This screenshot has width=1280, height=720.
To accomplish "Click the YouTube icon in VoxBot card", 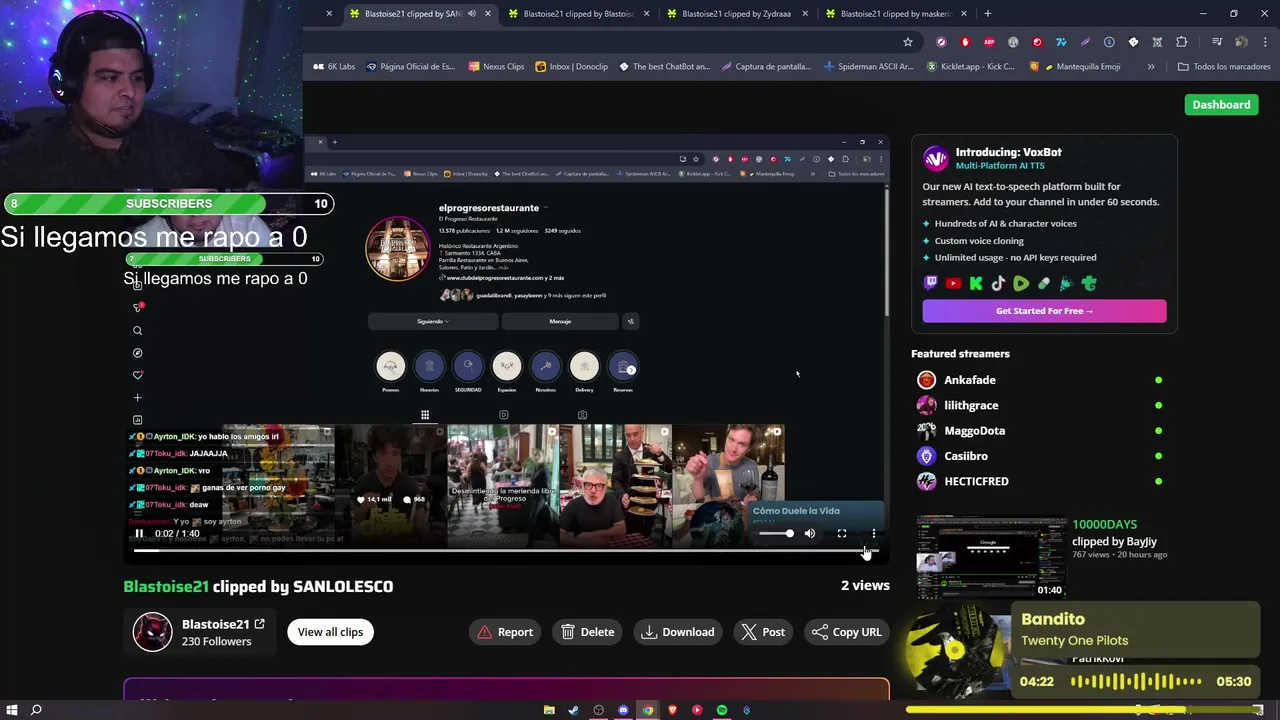I will 953,284.
